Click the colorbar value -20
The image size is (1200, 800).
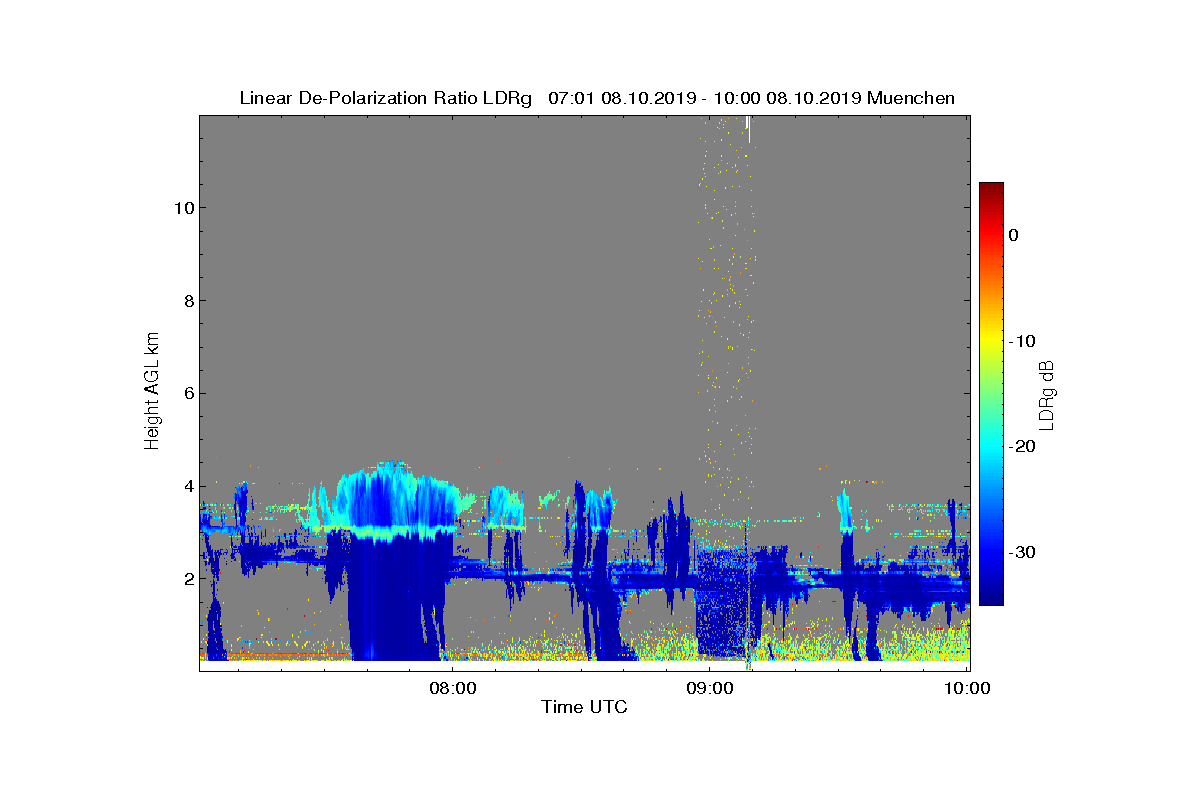[1021, 447]
